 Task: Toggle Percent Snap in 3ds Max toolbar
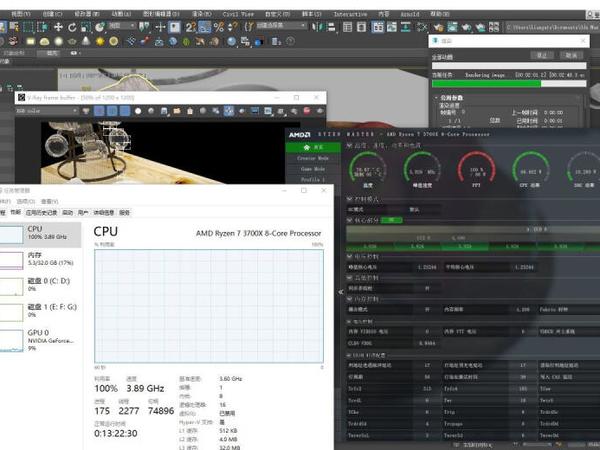click(x=218, y=27)
